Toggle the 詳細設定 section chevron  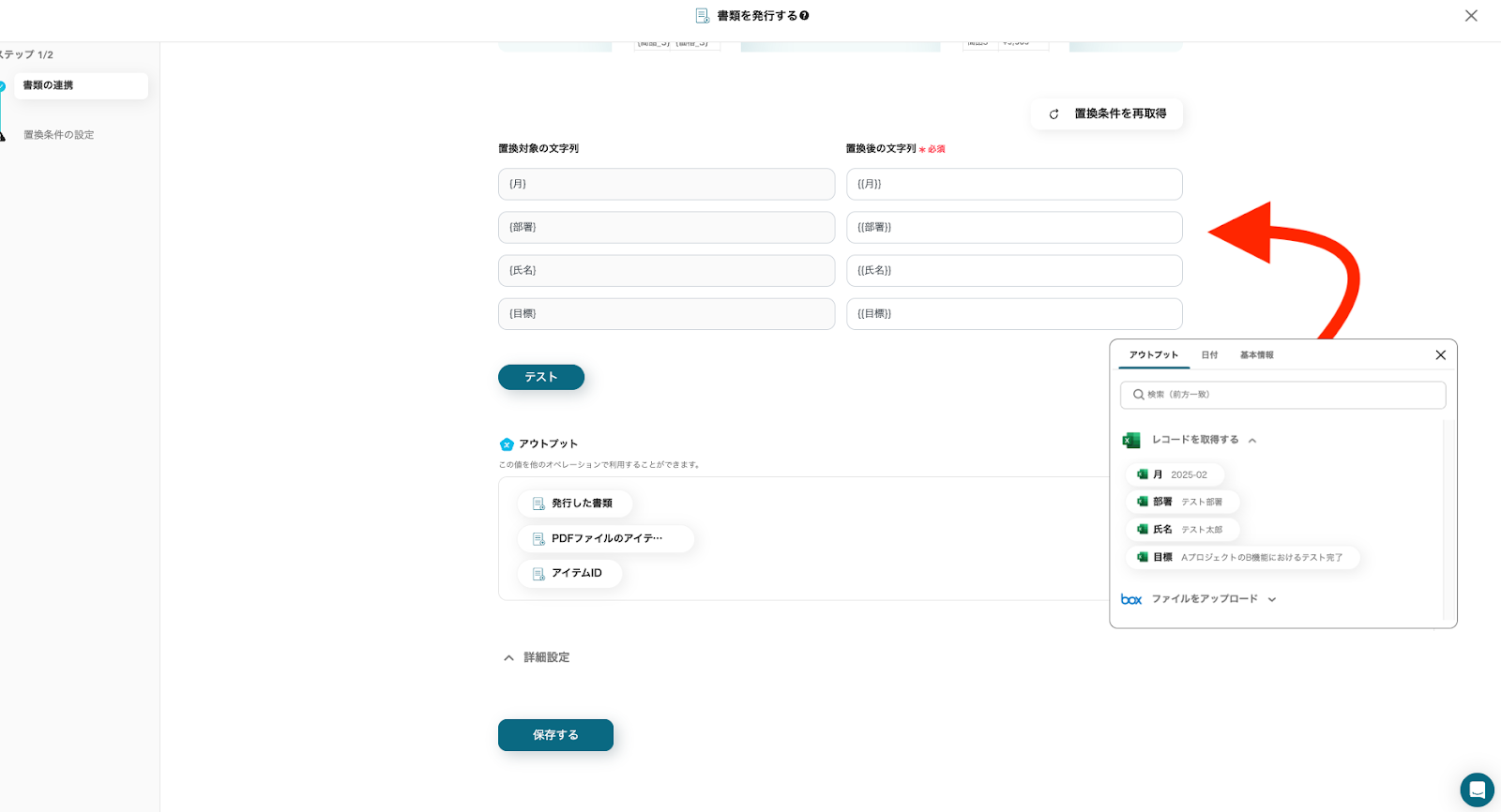508,658
